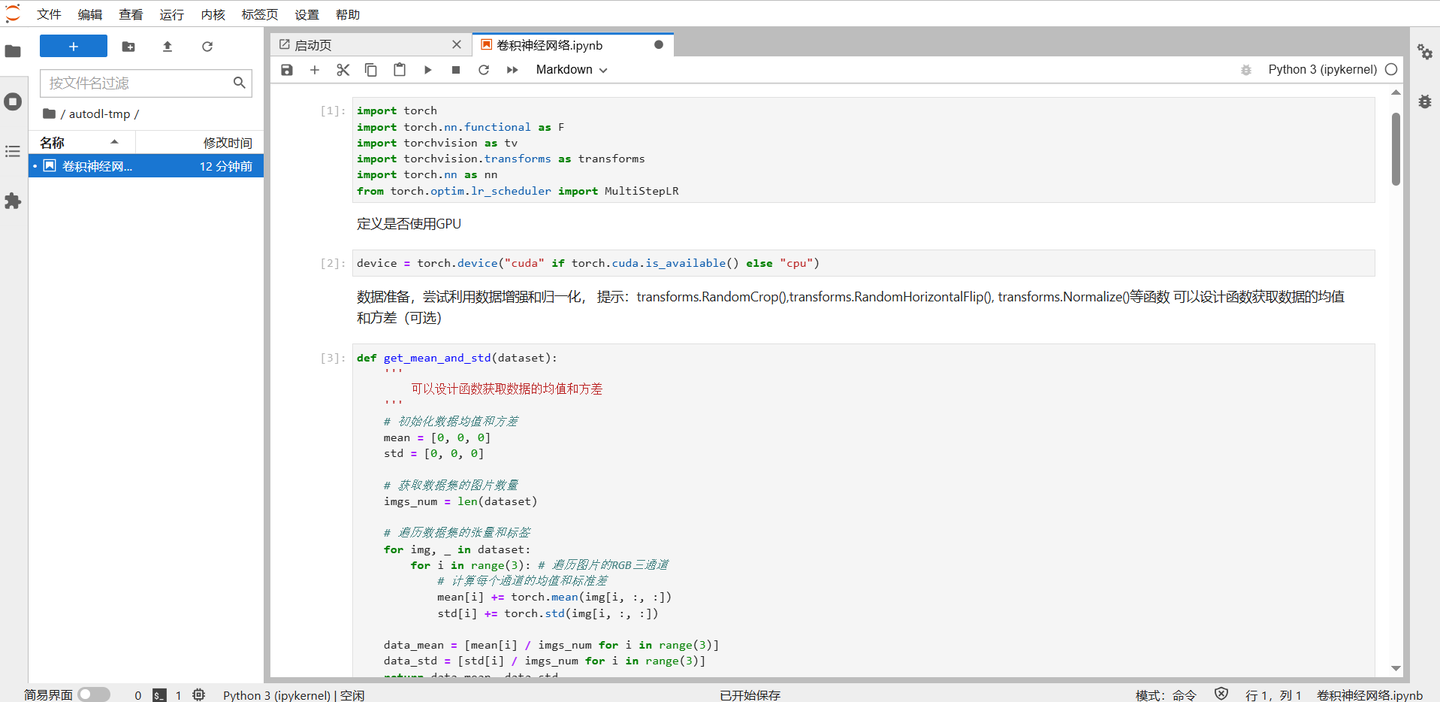Paste cell from clipboard in notebook toolbar

(399, 70)
